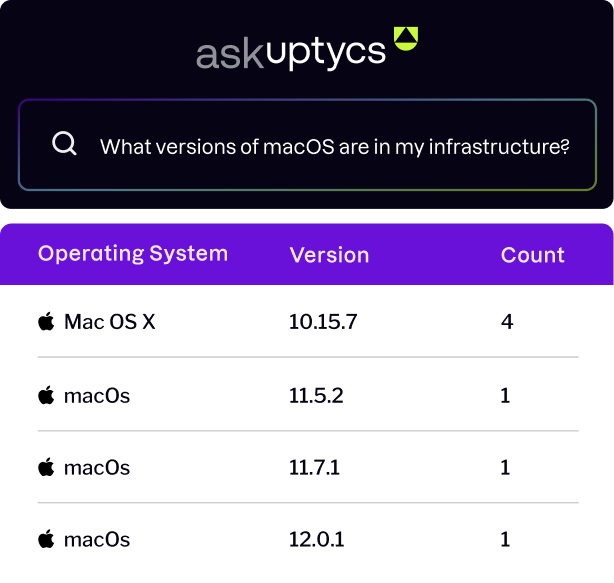Image resolution: width=614 pixels, height=583 pixels.
Task: Select version 11.5.2 cell
Action: pos(316,395)
